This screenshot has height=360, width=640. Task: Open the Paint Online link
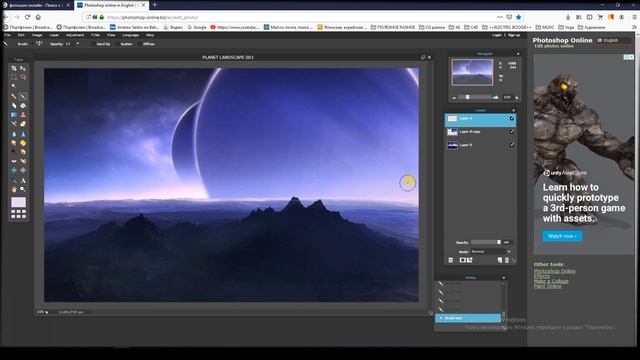(x=547, y=286)
